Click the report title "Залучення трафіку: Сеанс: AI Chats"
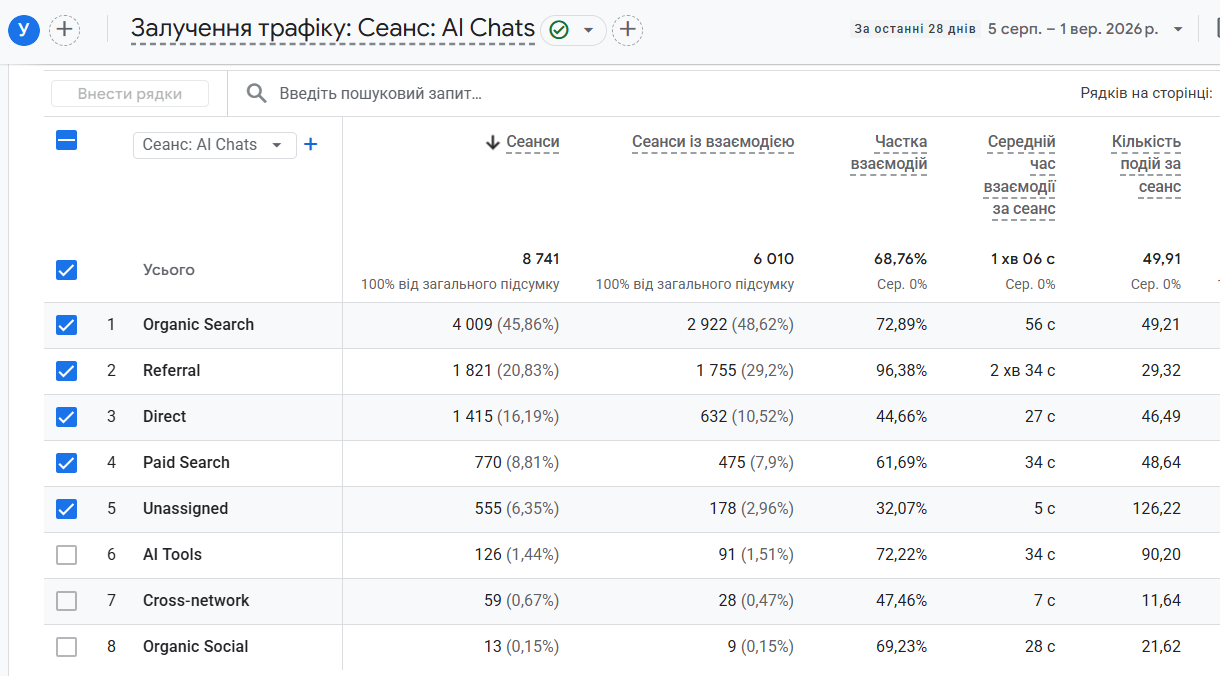Screen dimensions: 1220x676 333,28
